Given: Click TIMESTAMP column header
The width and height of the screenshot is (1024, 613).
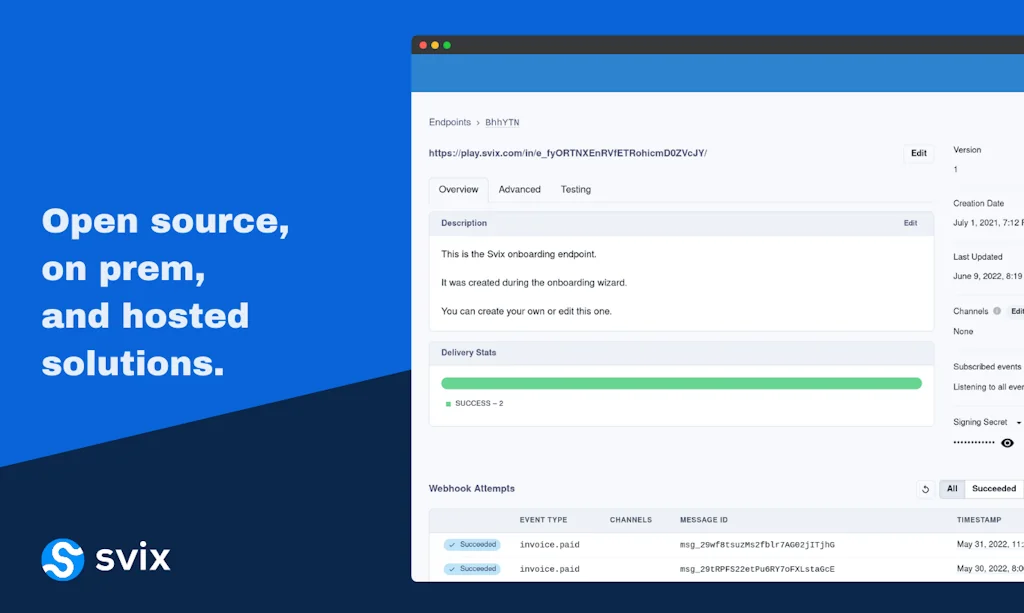Looking at the screenshot, I should [x=978, y=520].
